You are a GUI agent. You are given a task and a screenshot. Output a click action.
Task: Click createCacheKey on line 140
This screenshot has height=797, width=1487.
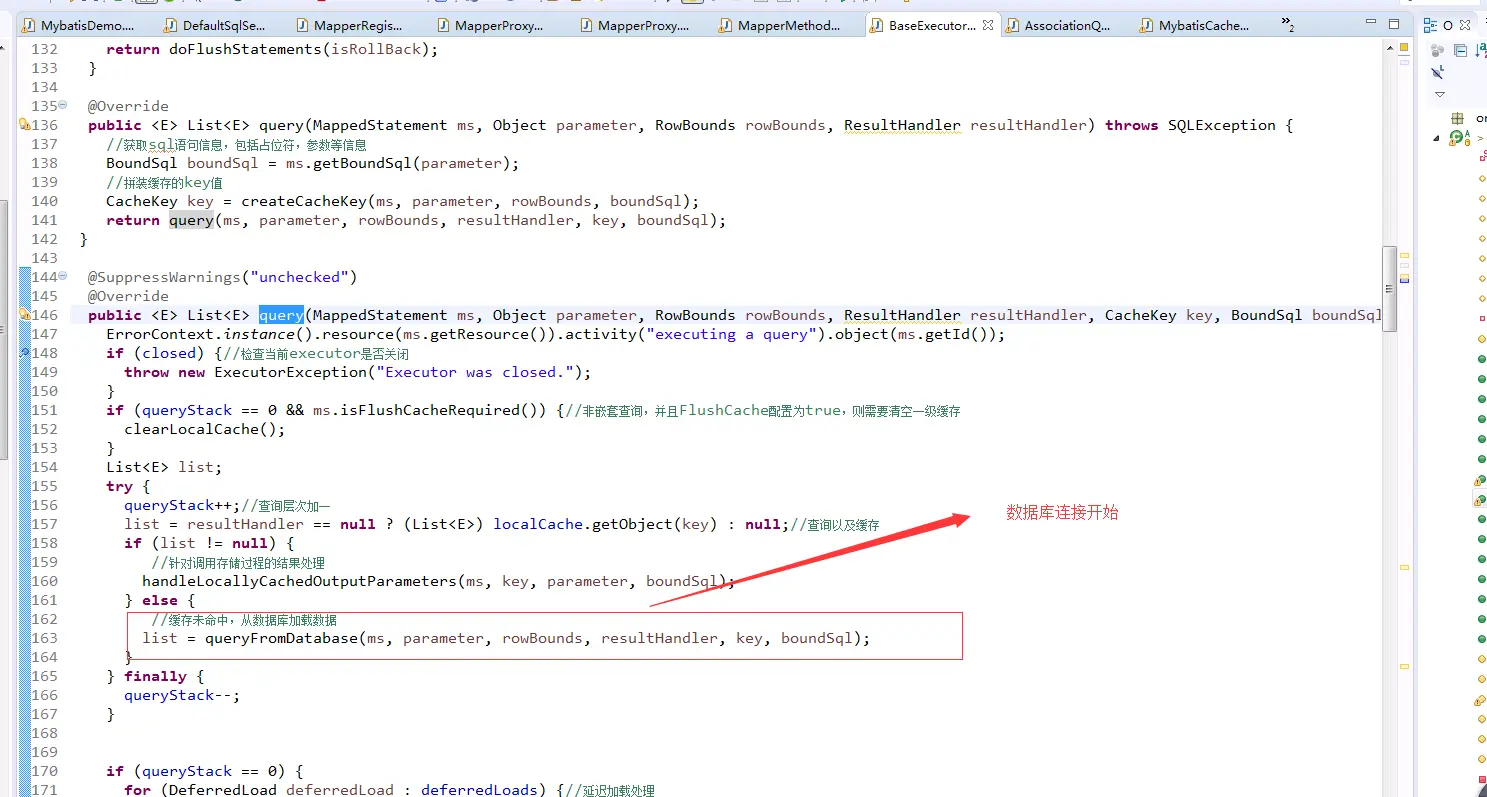(x=304, y=201)
